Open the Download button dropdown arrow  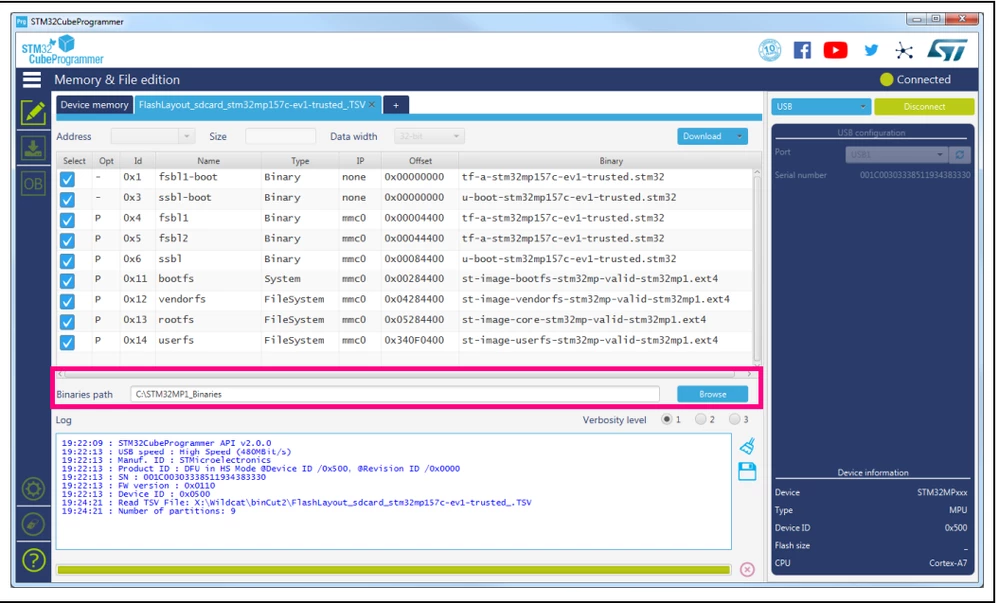(740, 136)
